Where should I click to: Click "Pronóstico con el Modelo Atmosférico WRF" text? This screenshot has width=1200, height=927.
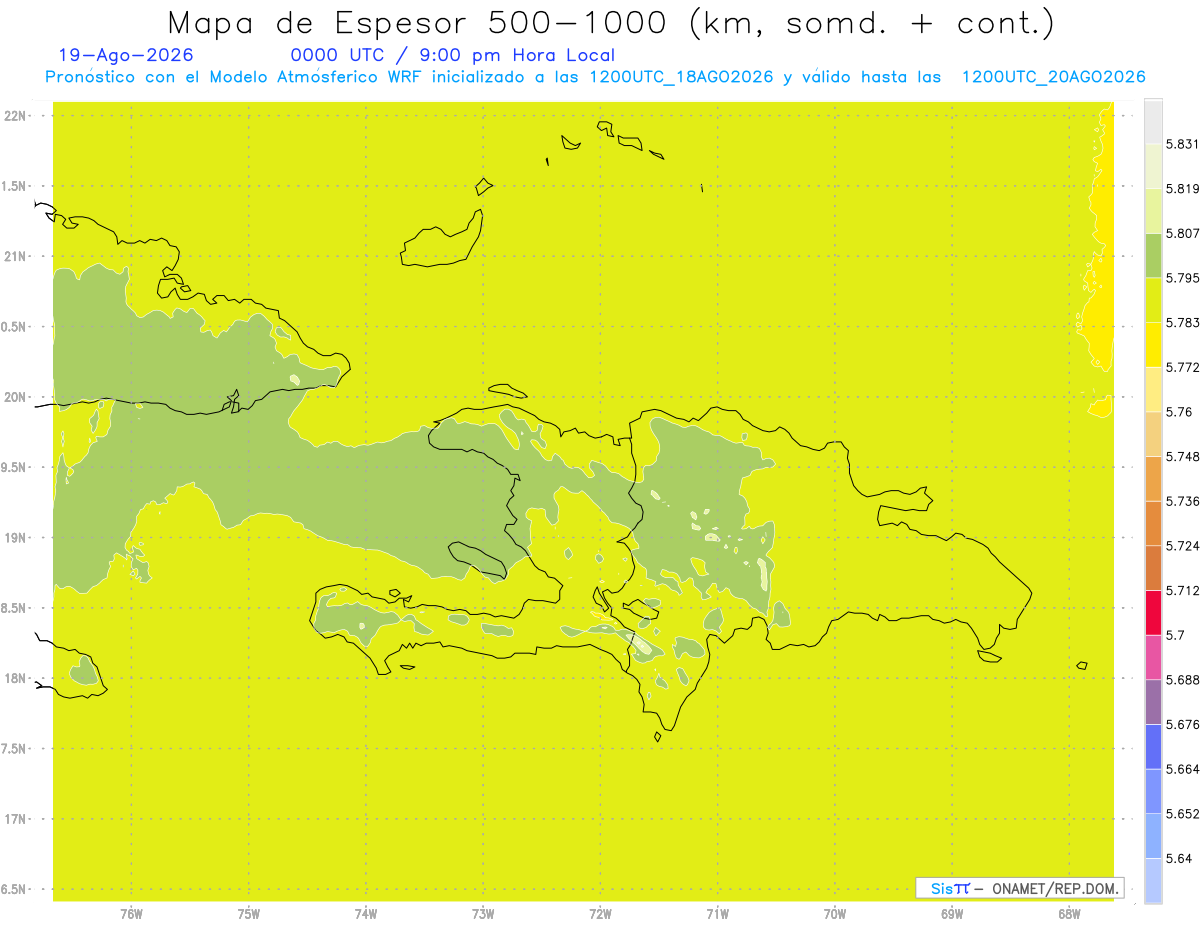(x=235, y=77)
